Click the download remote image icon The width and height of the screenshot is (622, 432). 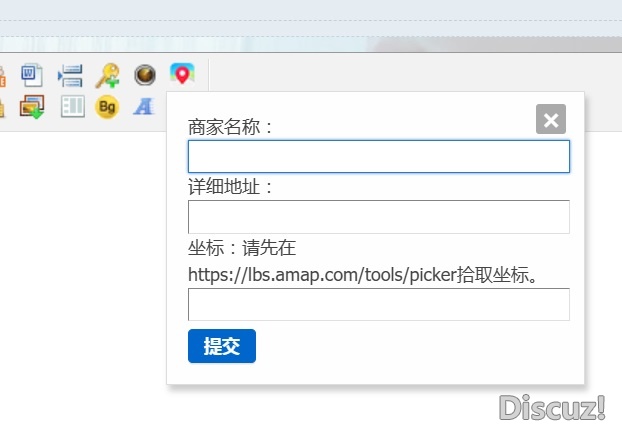coord(32,106)
